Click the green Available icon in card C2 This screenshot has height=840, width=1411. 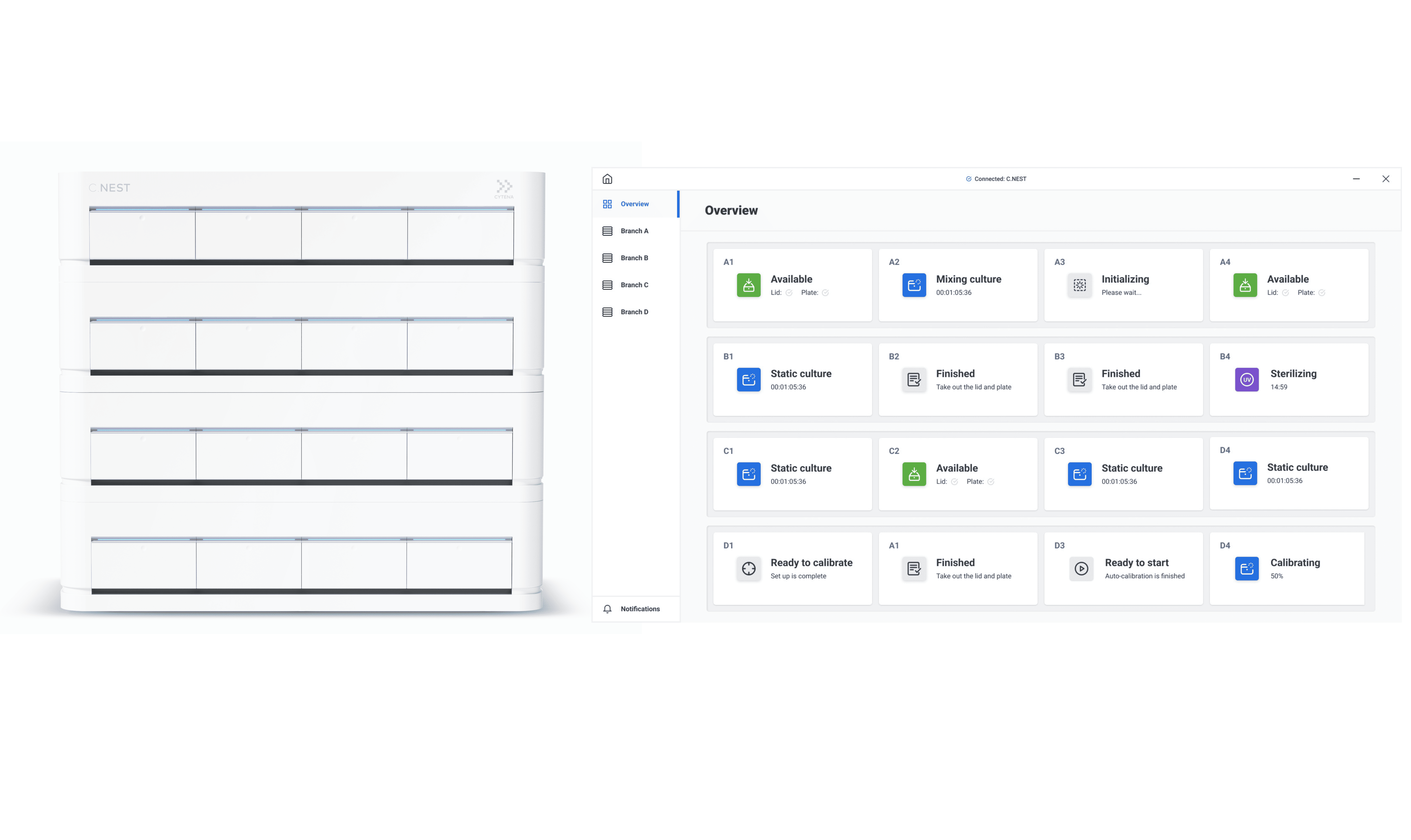(x=914, y=474)
